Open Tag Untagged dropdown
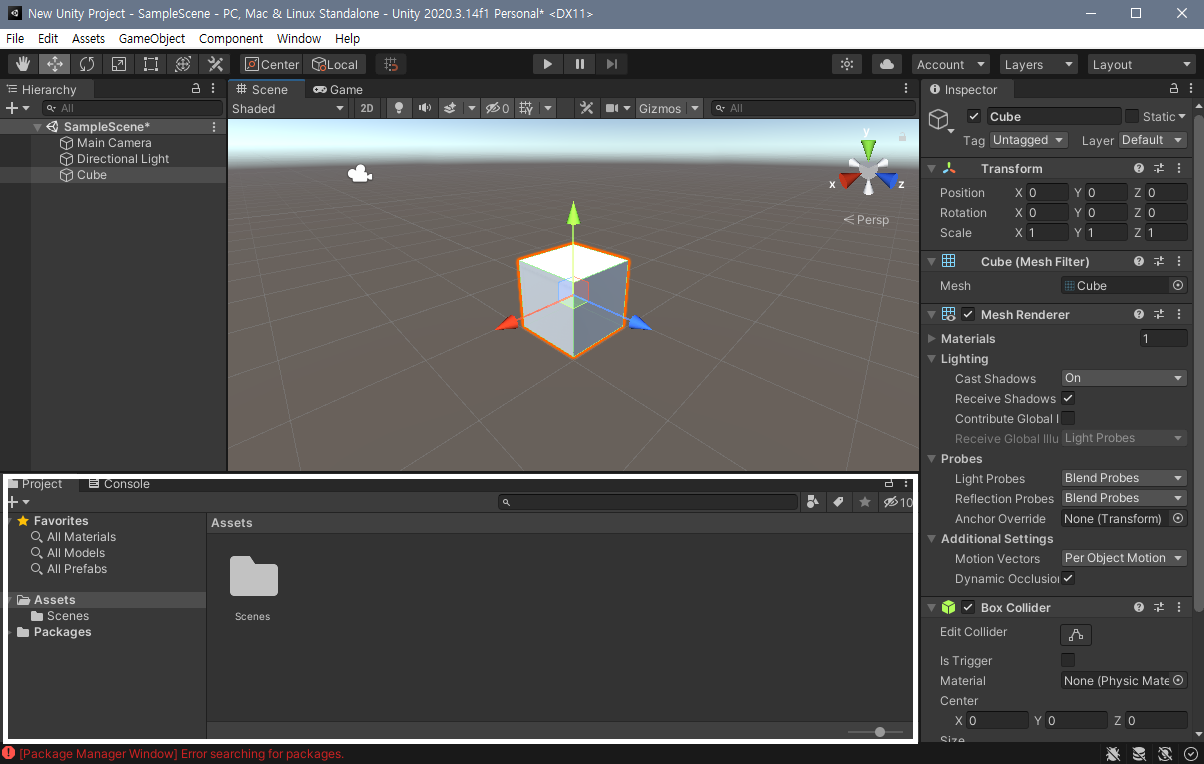This screenshot has height=764, width=1204. [x=1029, y=140]
